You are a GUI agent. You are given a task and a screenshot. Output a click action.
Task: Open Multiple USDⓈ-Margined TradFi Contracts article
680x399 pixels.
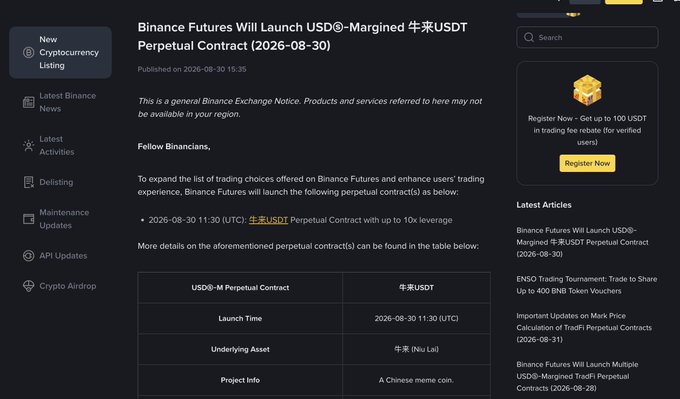[x=577, y=376]
